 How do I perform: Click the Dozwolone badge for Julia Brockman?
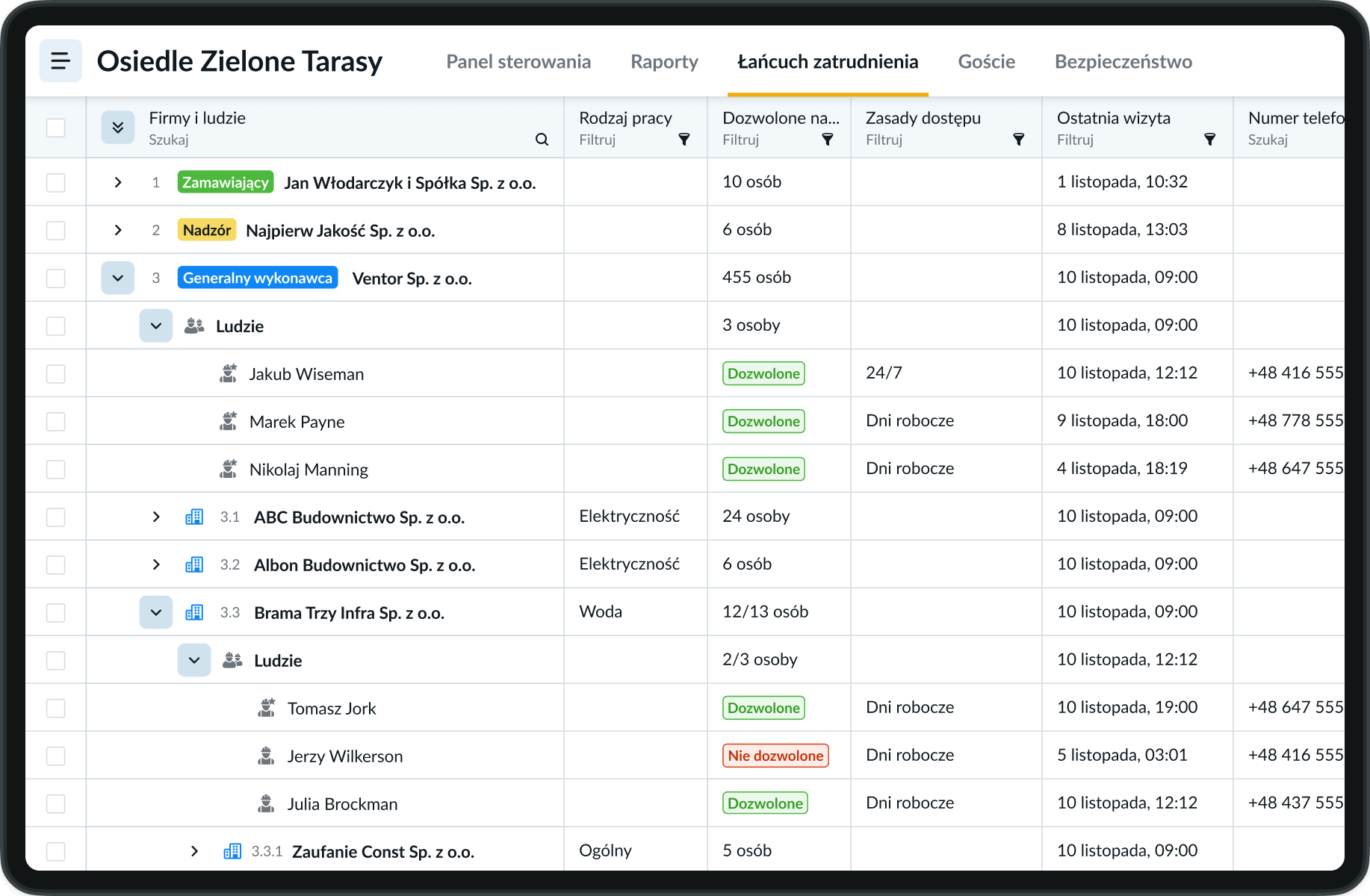click(x=765, y=803)
